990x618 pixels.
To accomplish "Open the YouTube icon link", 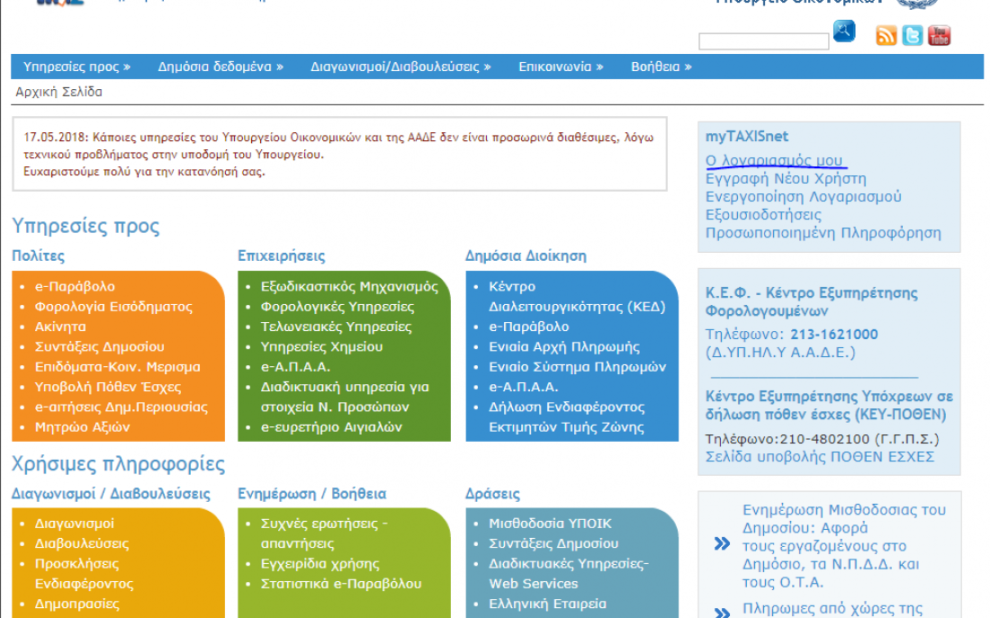I will tap(939, 36).
